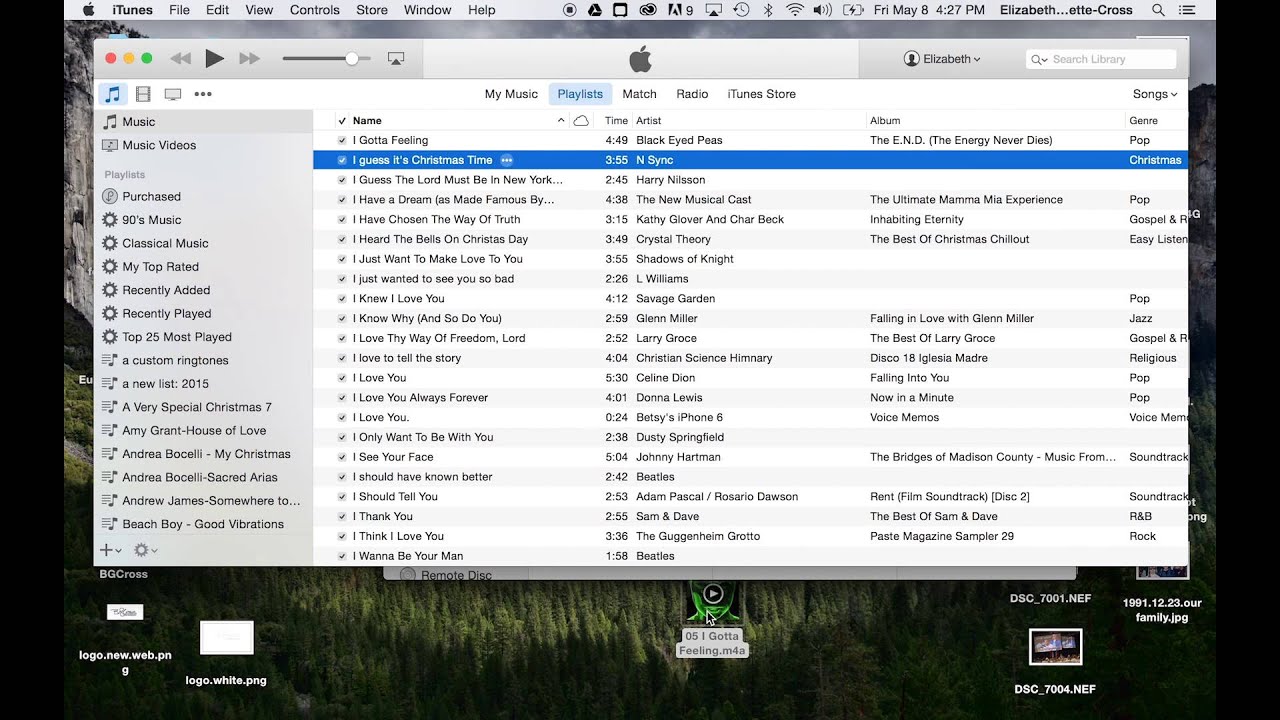The image size is (1280, 720).
Task: Sort by the Genre column header
Action: 1143,120
